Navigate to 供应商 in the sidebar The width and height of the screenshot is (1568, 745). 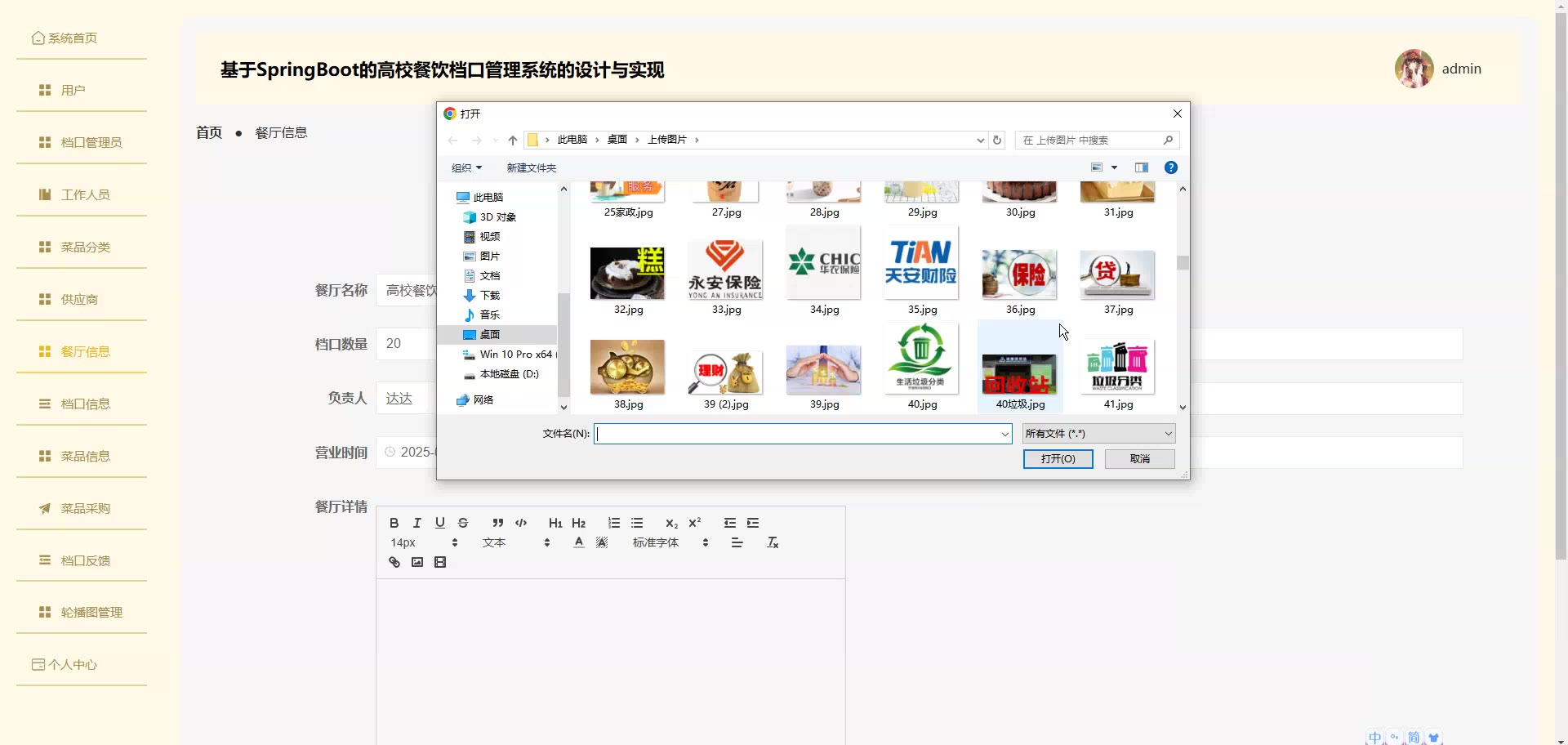tap(82, 299)
